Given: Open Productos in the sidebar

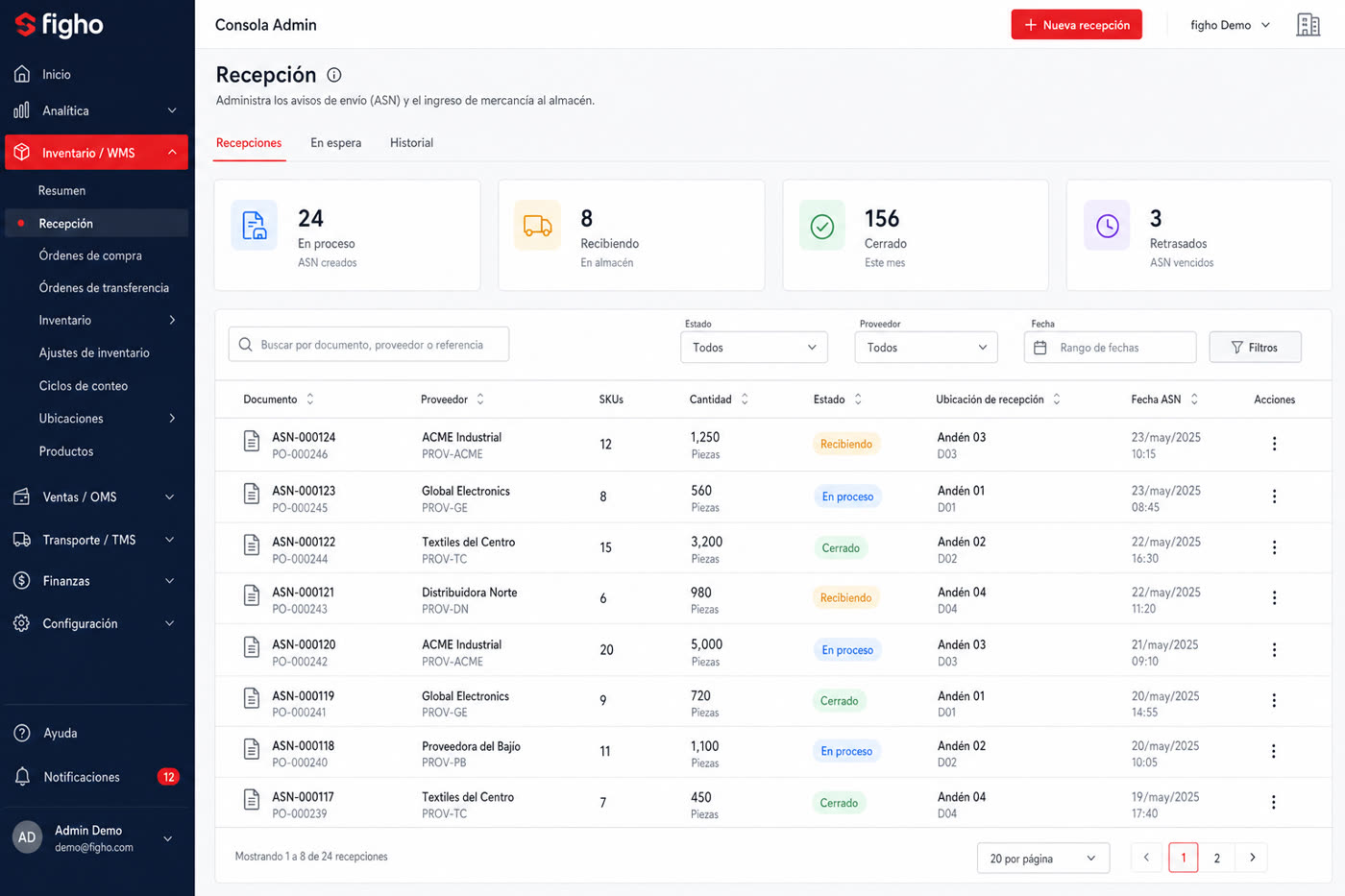Looking at the screenshot, I should 66,451.
